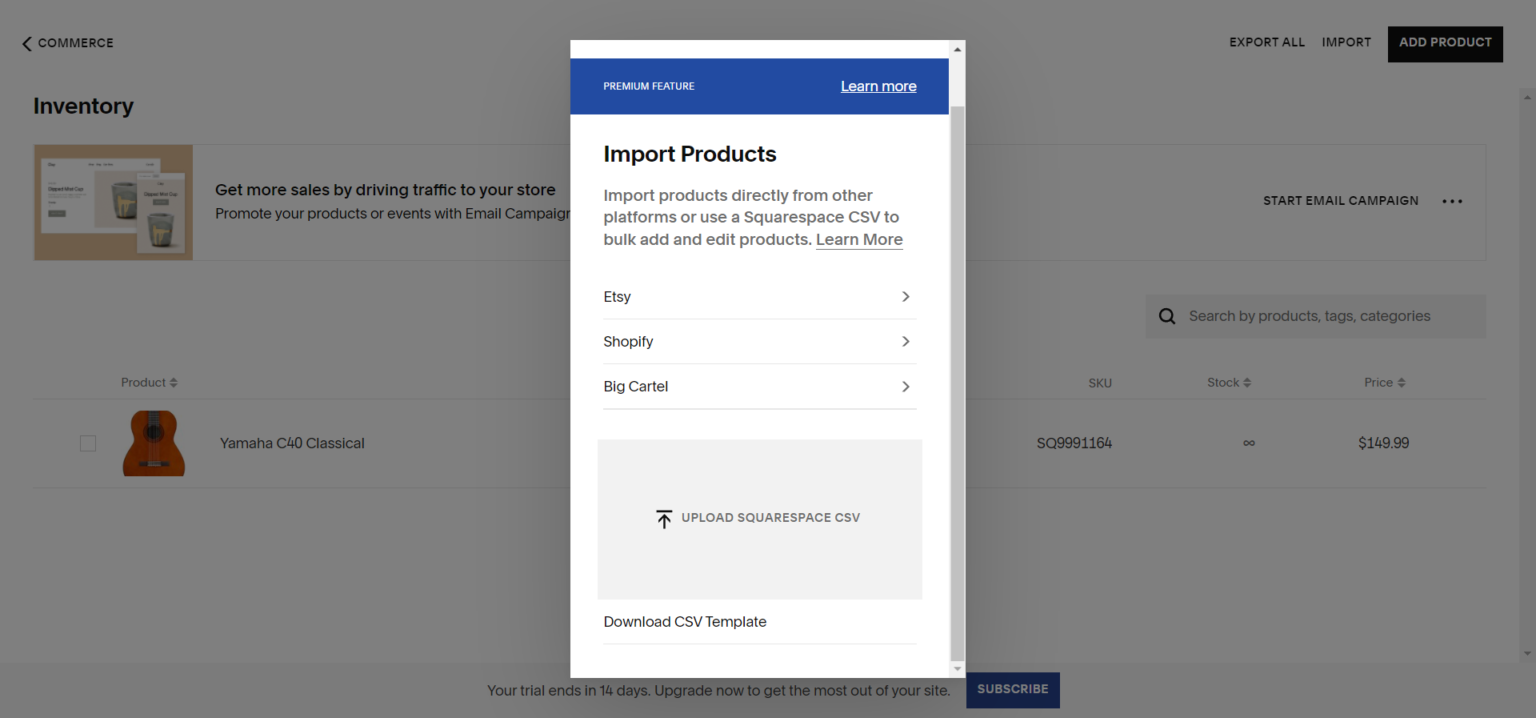
Task: Check the Yamaha C40 Classical row checkbox
Action: click(88, 443)
